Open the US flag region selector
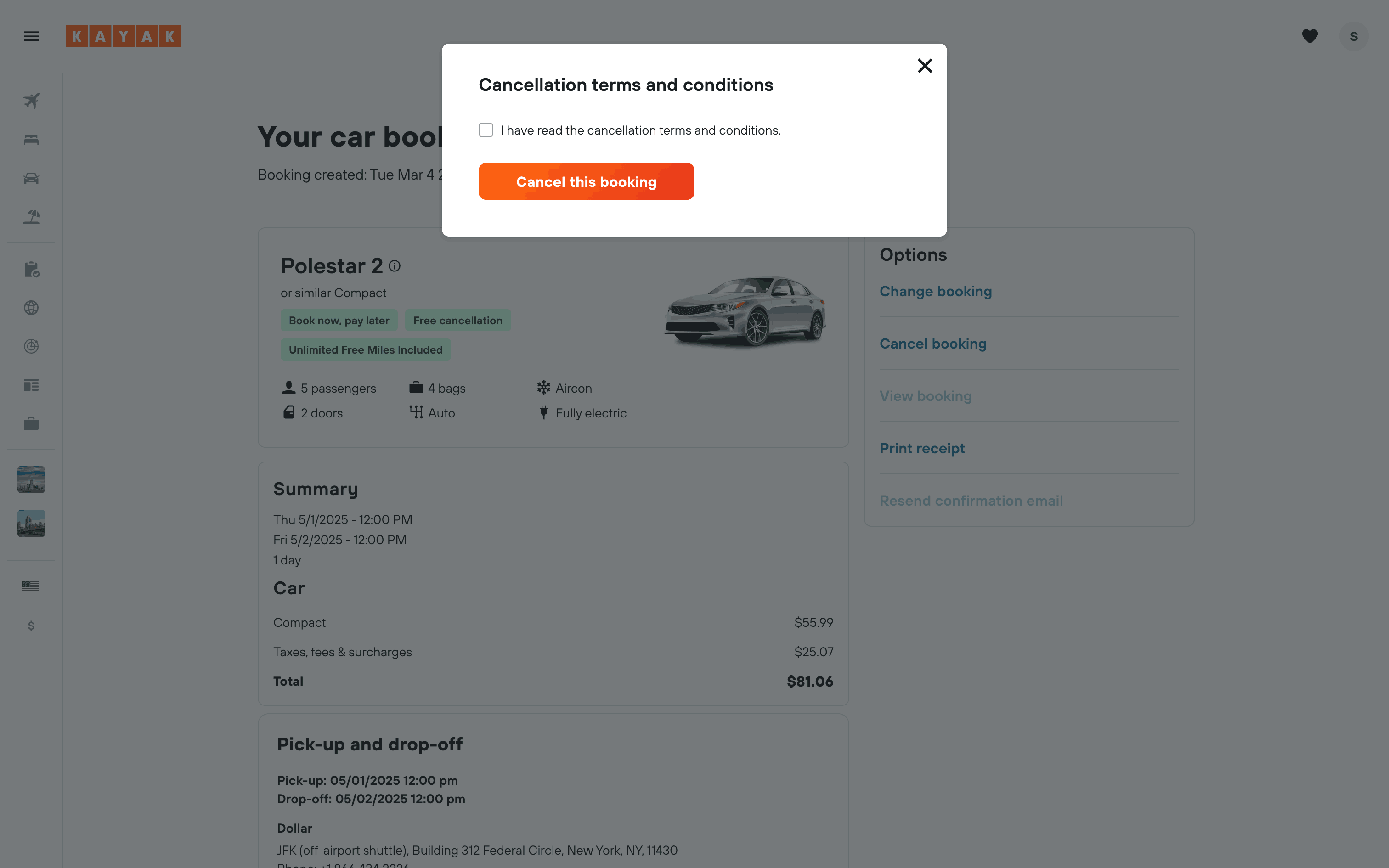 tap(30, 587)
